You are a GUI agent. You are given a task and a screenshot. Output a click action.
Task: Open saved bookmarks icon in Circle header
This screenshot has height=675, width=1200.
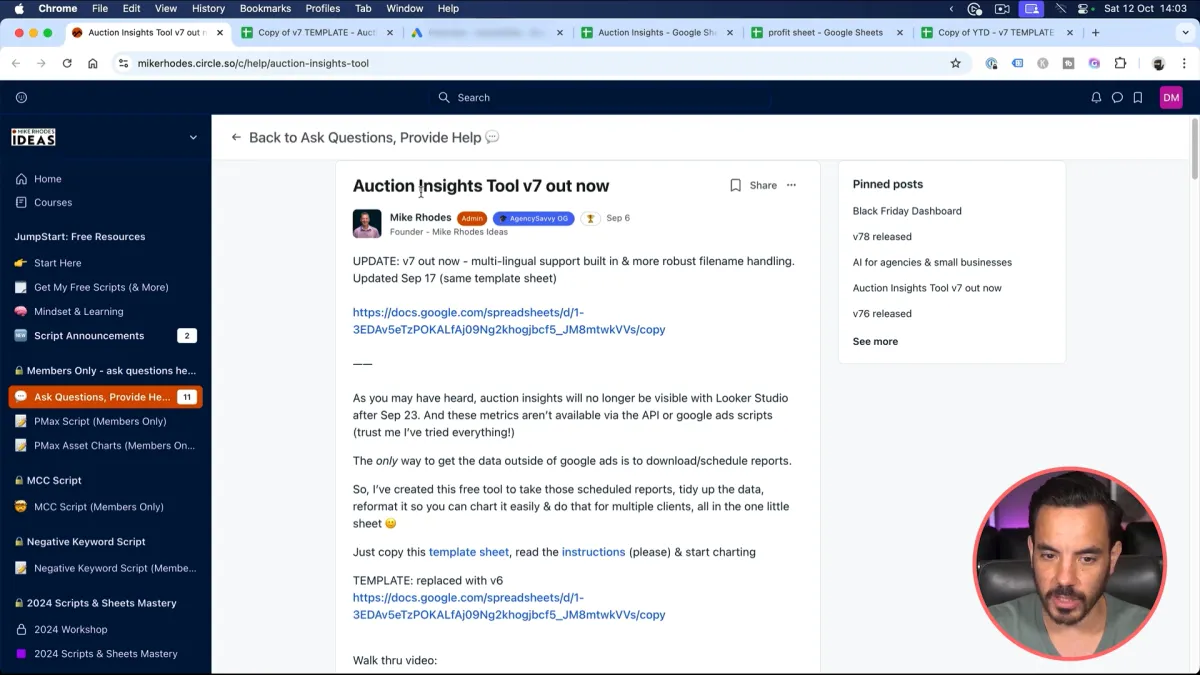click(1138, 97)
